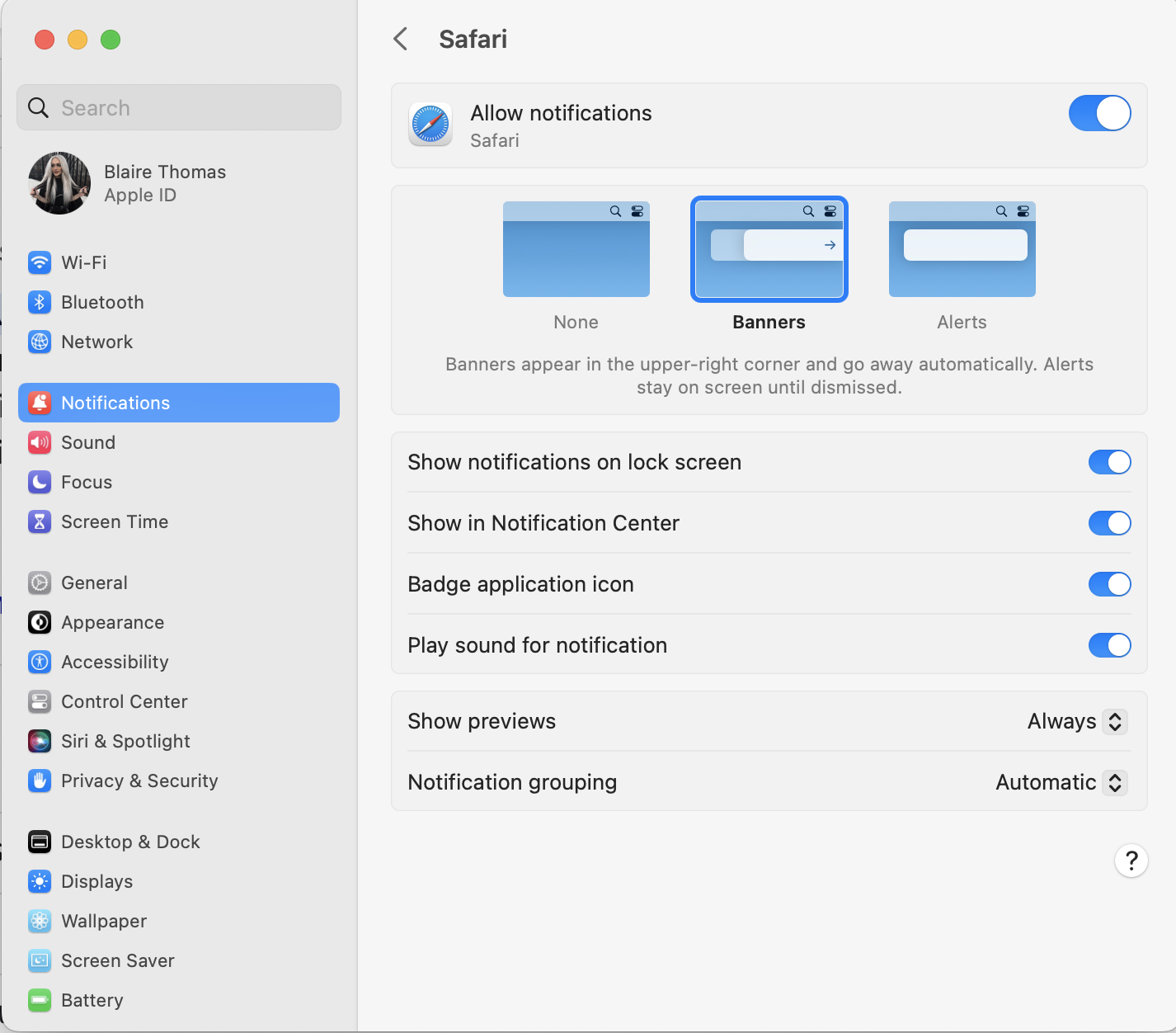Click the green zoom window button

111,40
